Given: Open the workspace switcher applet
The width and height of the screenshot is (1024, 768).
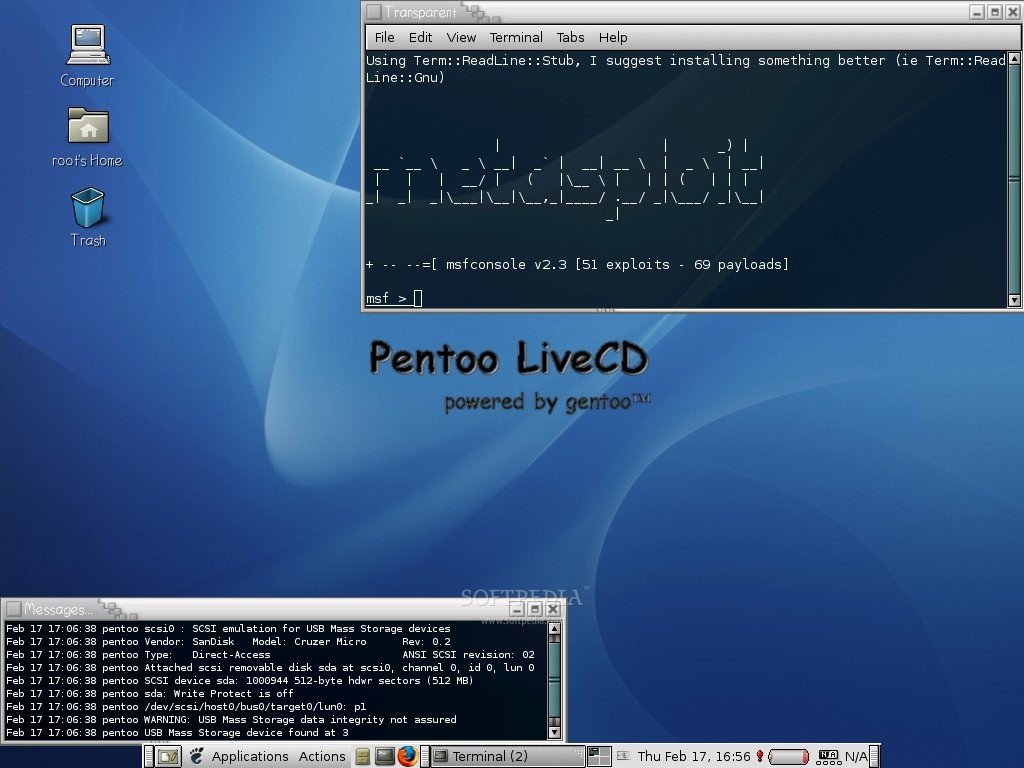Looking at the screenshot, I should point(599,756).
